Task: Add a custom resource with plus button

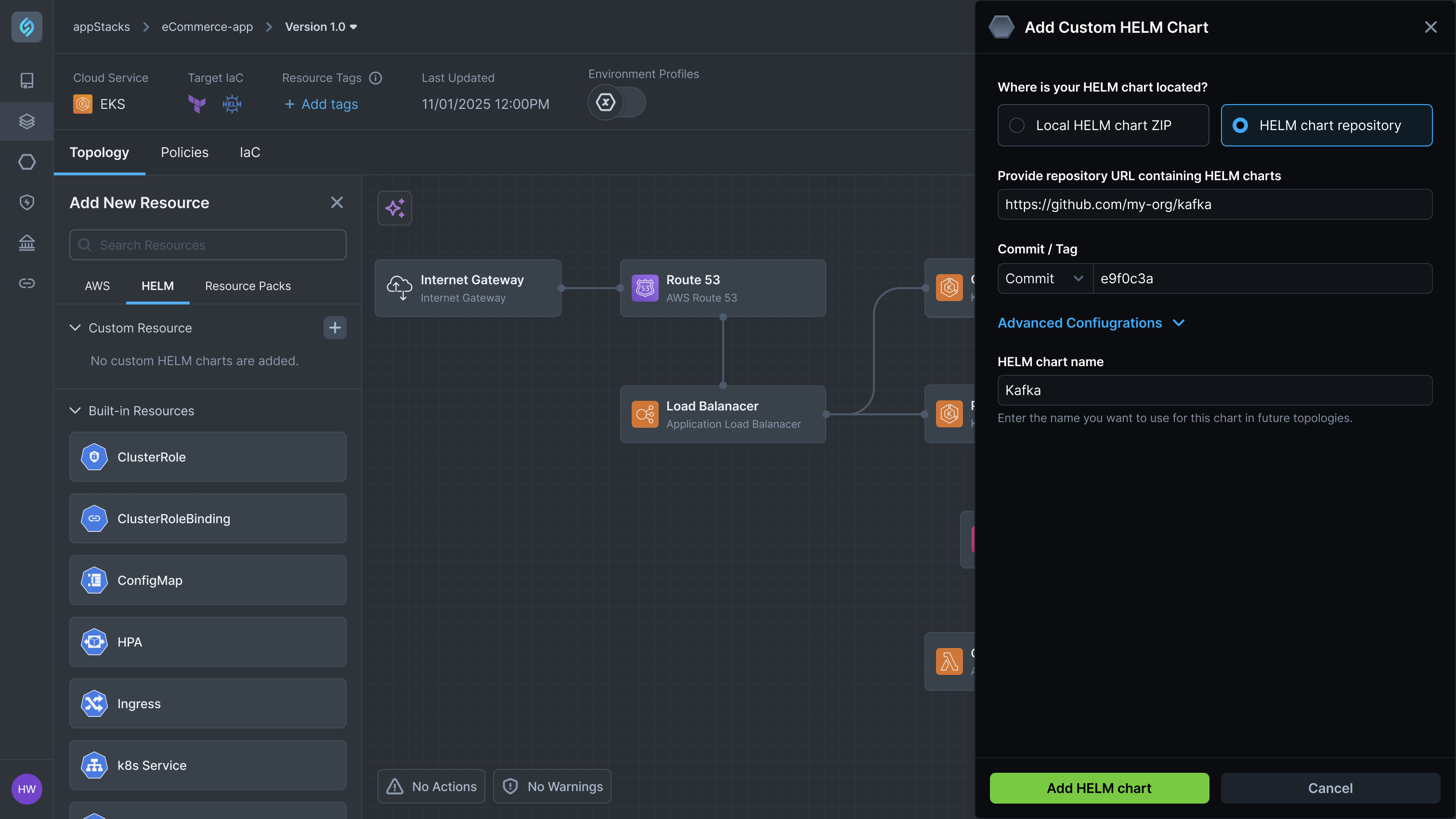Action: (335, 328)
